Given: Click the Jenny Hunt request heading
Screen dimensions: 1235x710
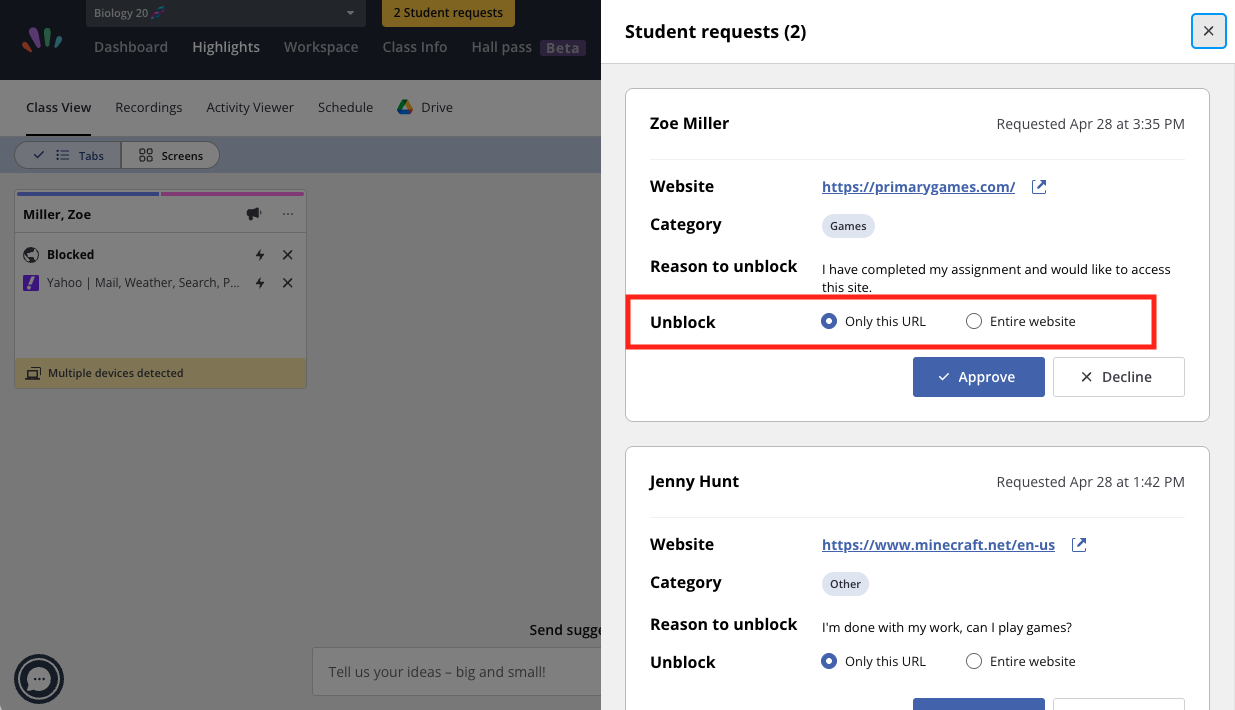Looking at the screenshot, I should click(x=694, y=481).
